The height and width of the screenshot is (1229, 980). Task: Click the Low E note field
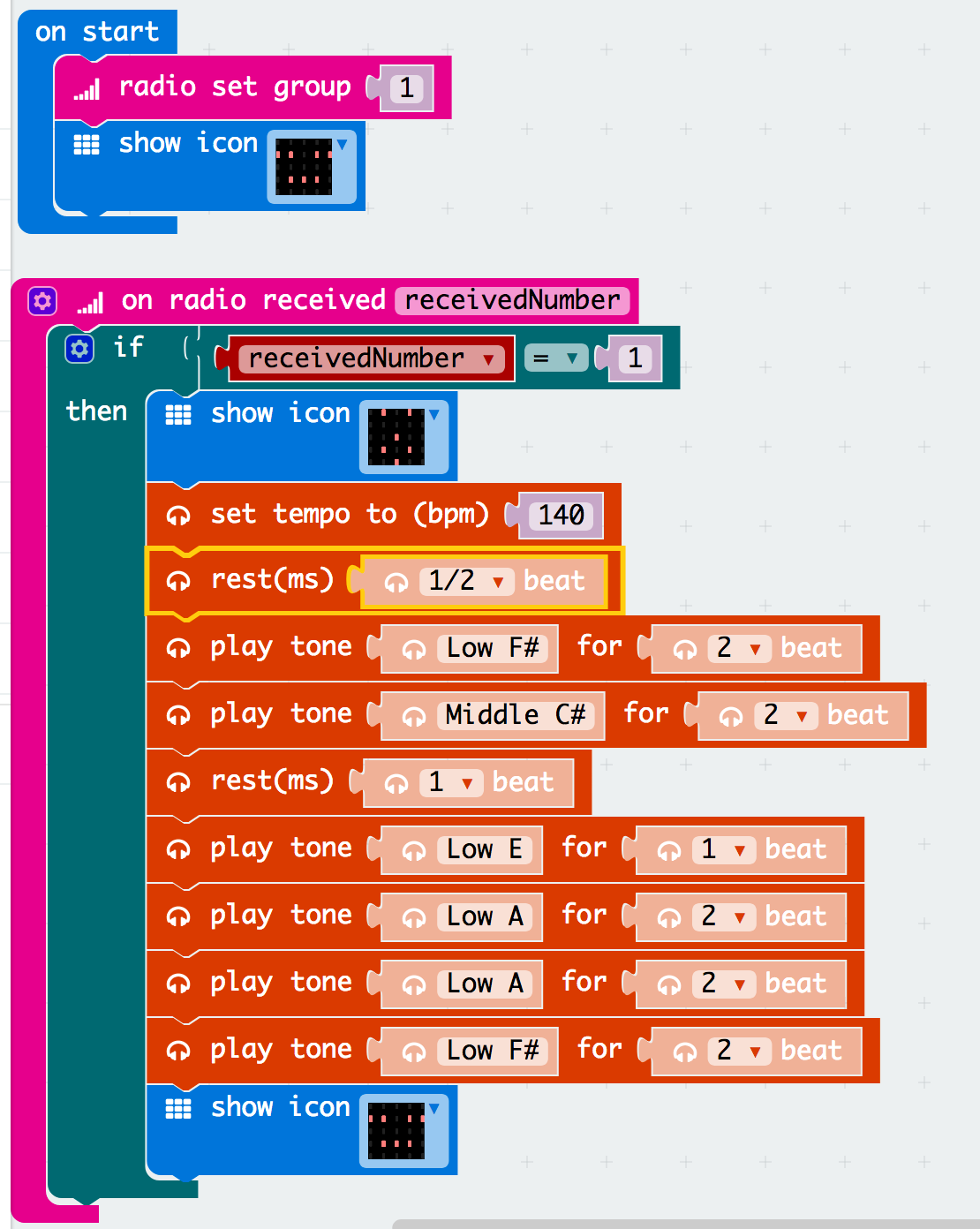[484, 849]
